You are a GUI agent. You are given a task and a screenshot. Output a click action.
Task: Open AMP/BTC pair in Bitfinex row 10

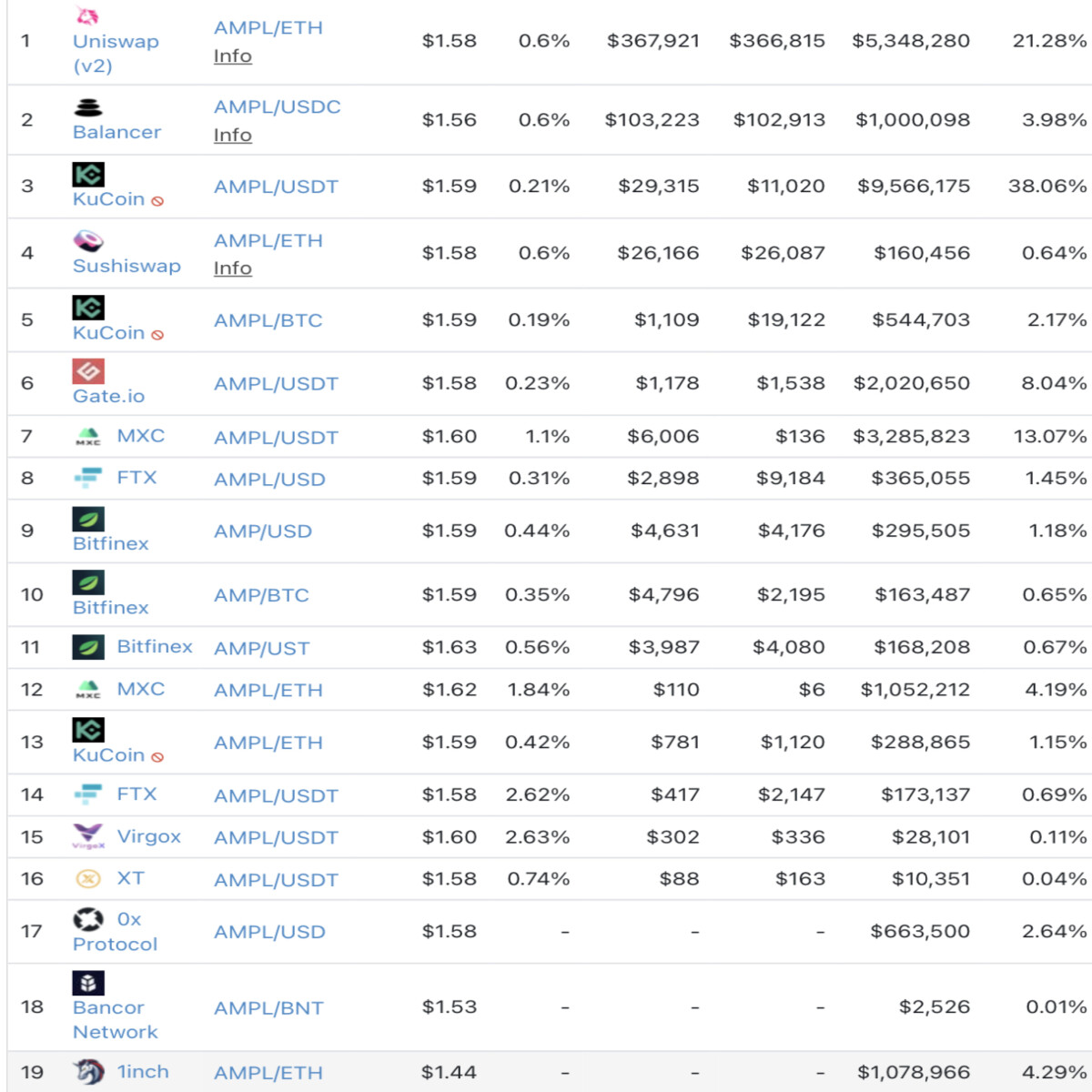pyautogui.click(x=261, y=595)
